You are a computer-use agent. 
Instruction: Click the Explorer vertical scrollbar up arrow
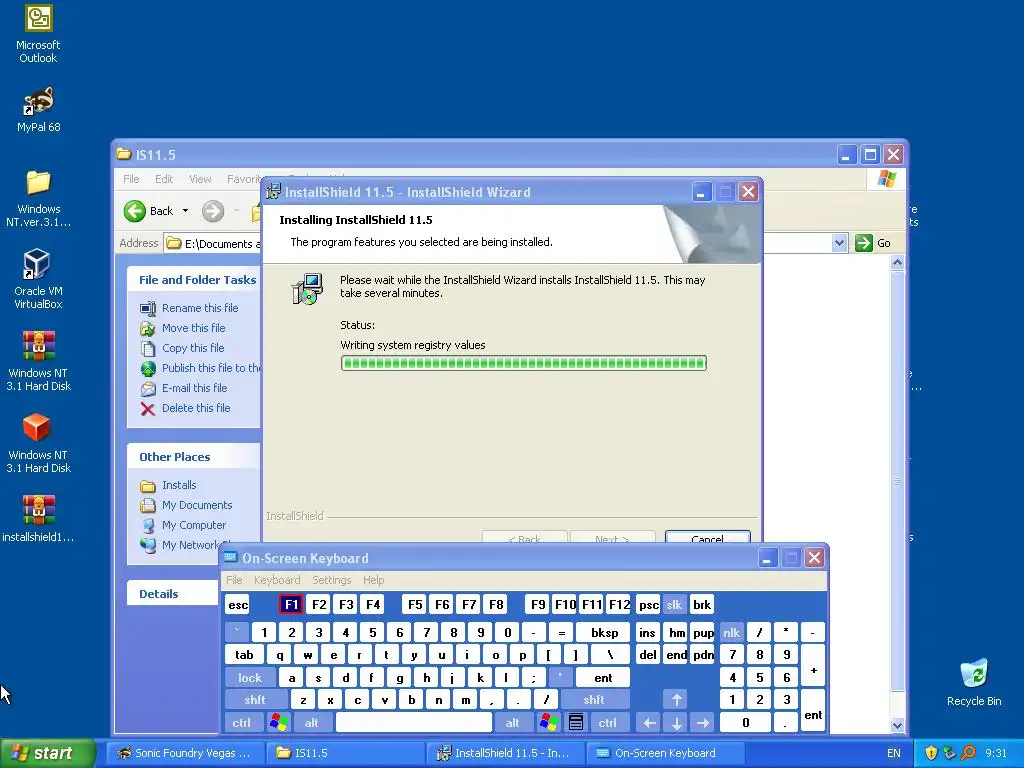[x=897, y=263]
